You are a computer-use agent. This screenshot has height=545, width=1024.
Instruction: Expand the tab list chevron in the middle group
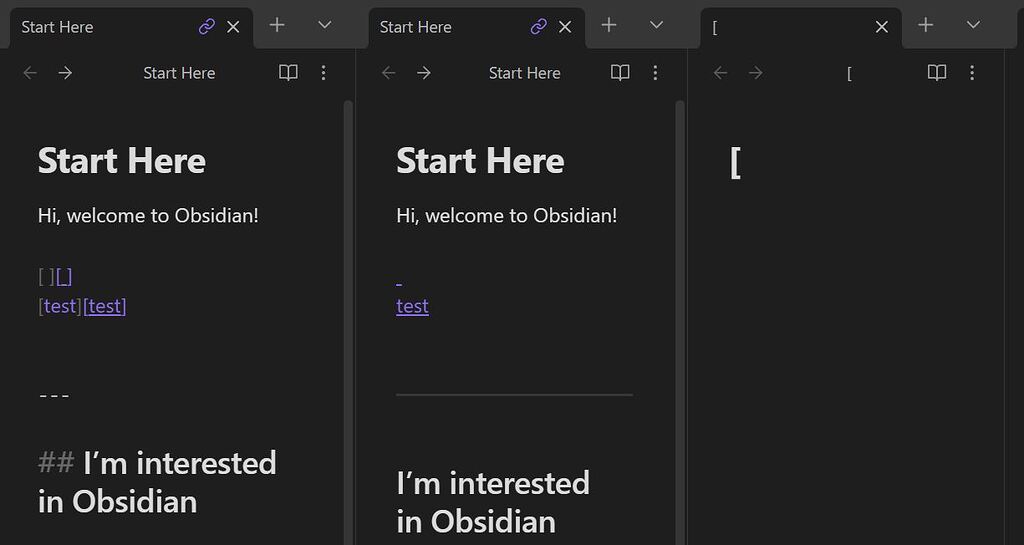point(656,26)
